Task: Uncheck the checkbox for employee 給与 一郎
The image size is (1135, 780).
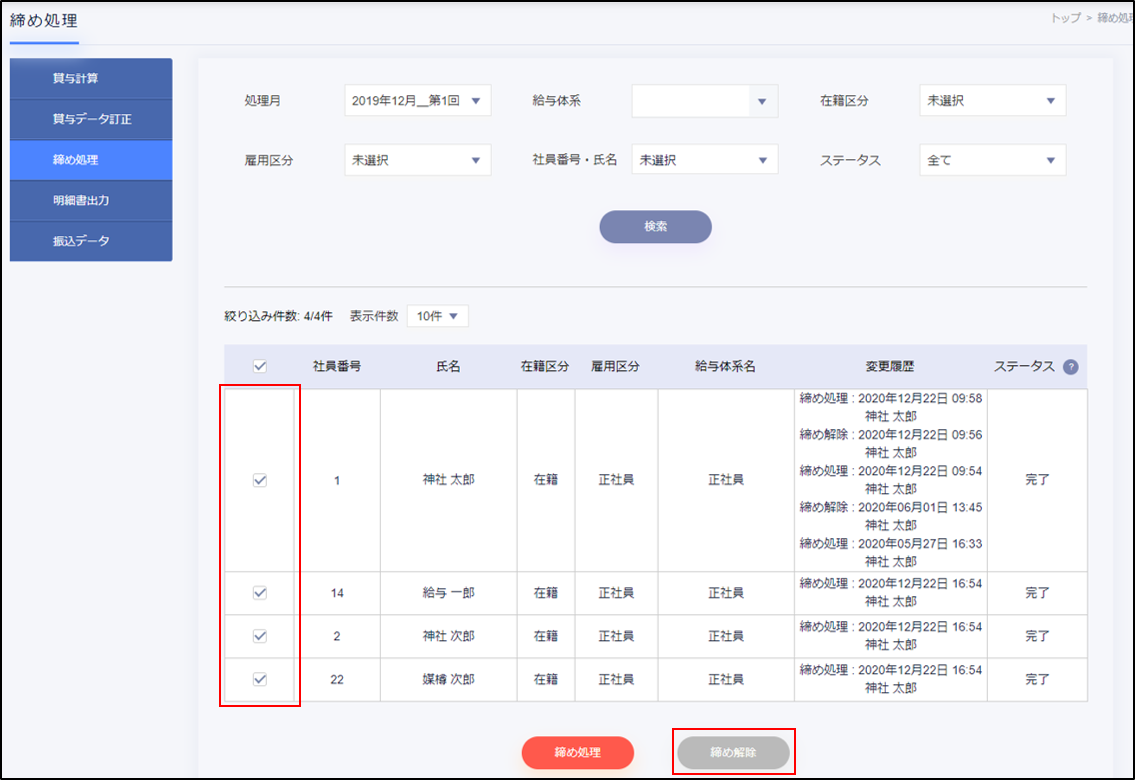Action: click(x=260, y=593)
